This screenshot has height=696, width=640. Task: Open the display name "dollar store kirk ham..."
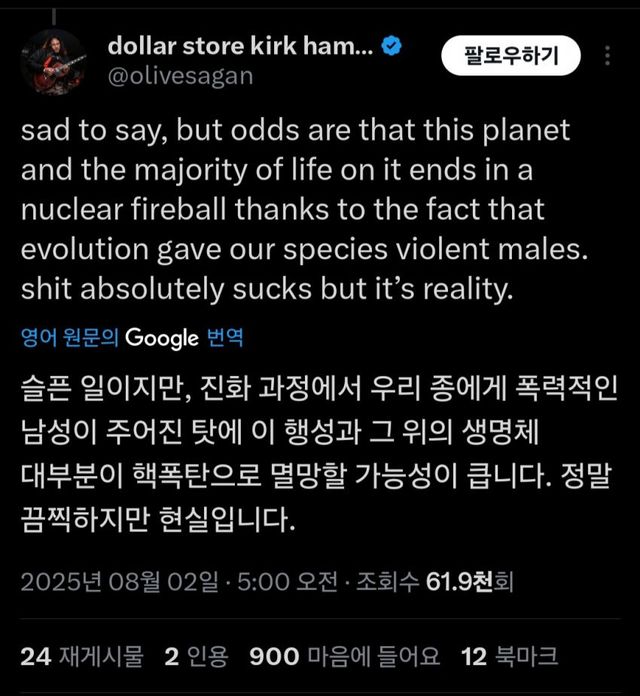[x=239, y=45]
